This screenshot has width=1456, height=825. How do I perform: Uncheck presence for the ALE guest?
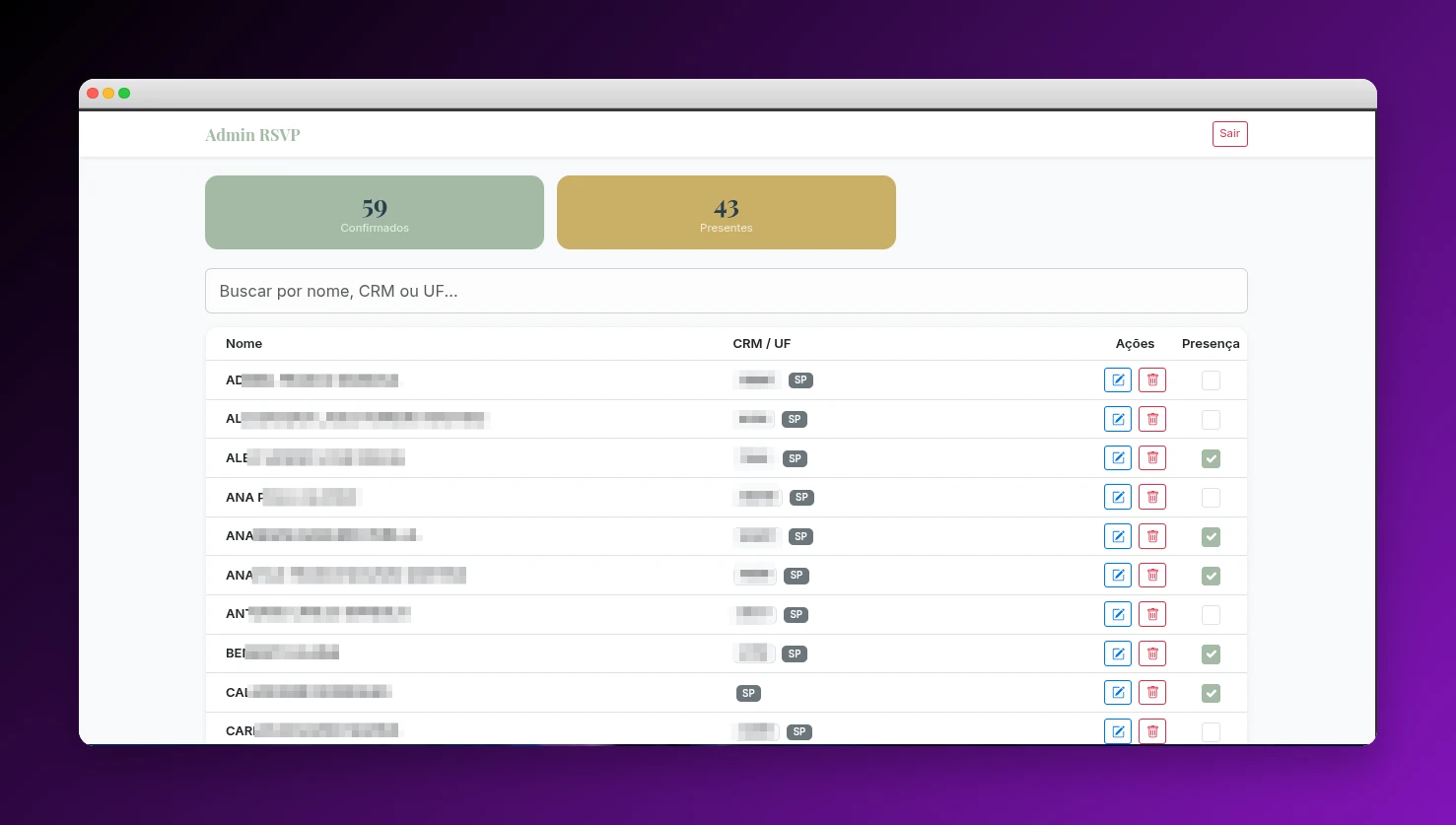click(1211, 458)
